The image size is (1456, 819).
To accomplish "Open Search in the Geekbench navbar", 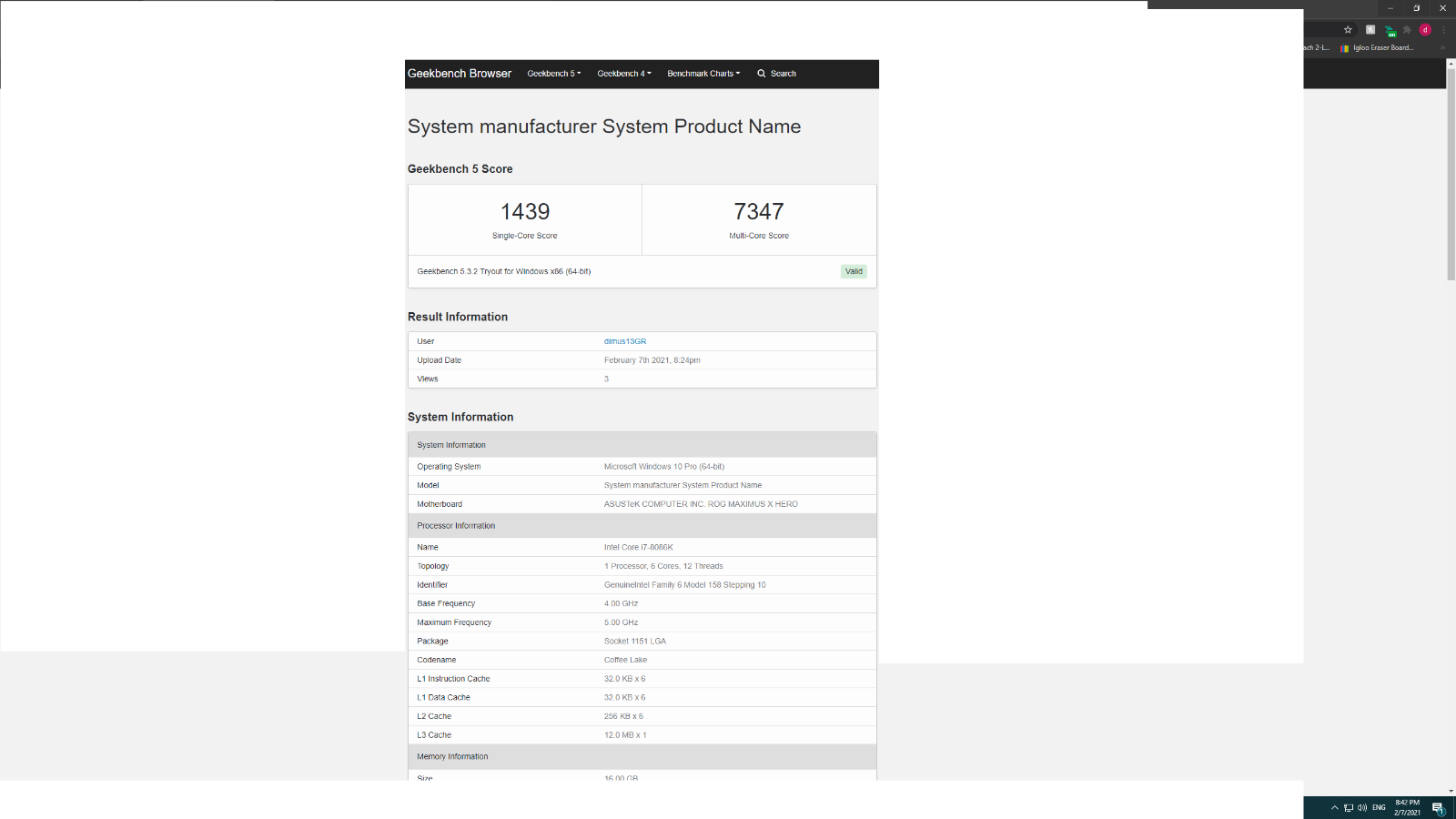I will (x=776, y=74).
